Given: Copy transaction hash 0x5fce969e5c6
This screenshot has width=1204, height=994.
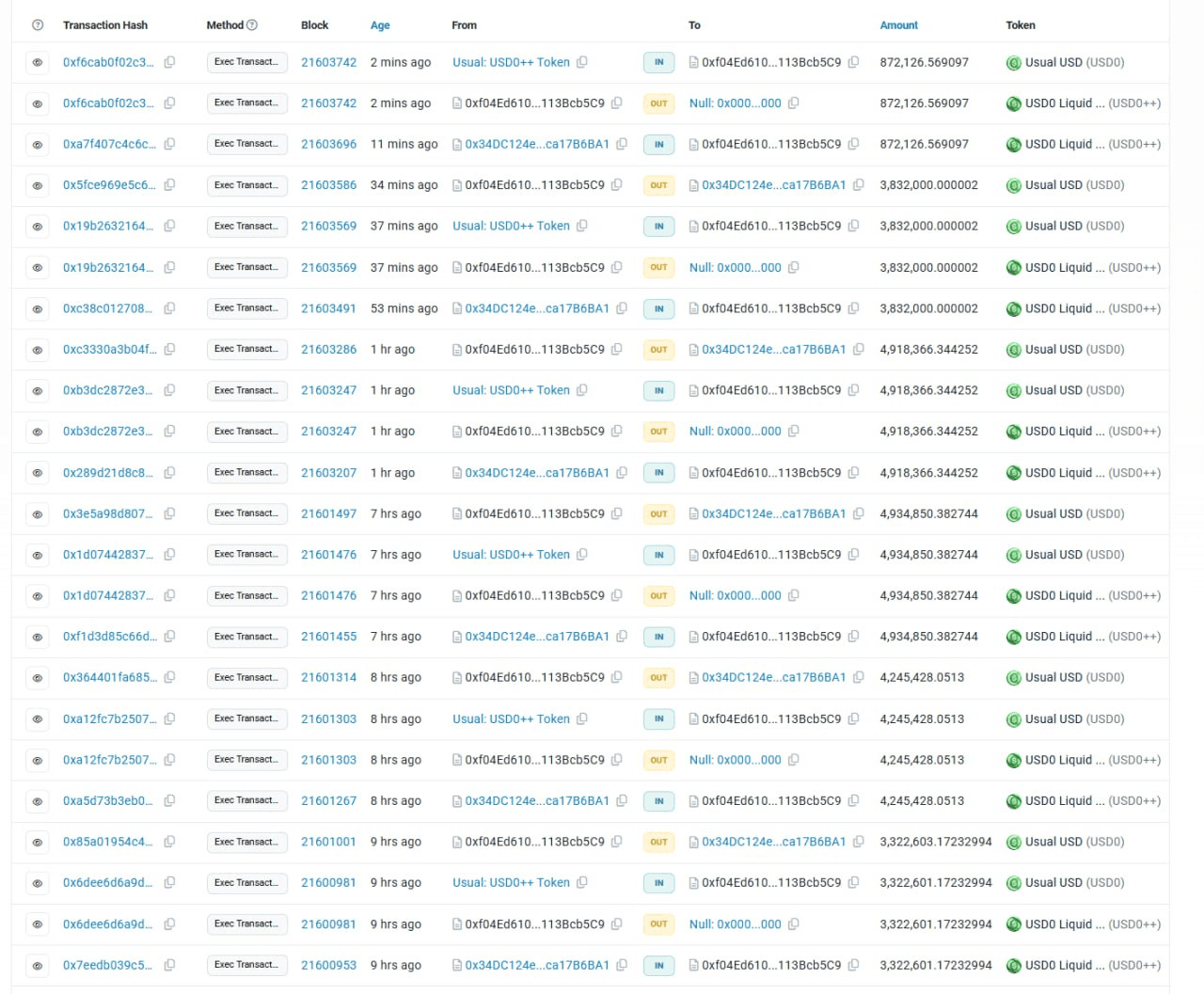Looking at the screenshot, I should 169,185.
